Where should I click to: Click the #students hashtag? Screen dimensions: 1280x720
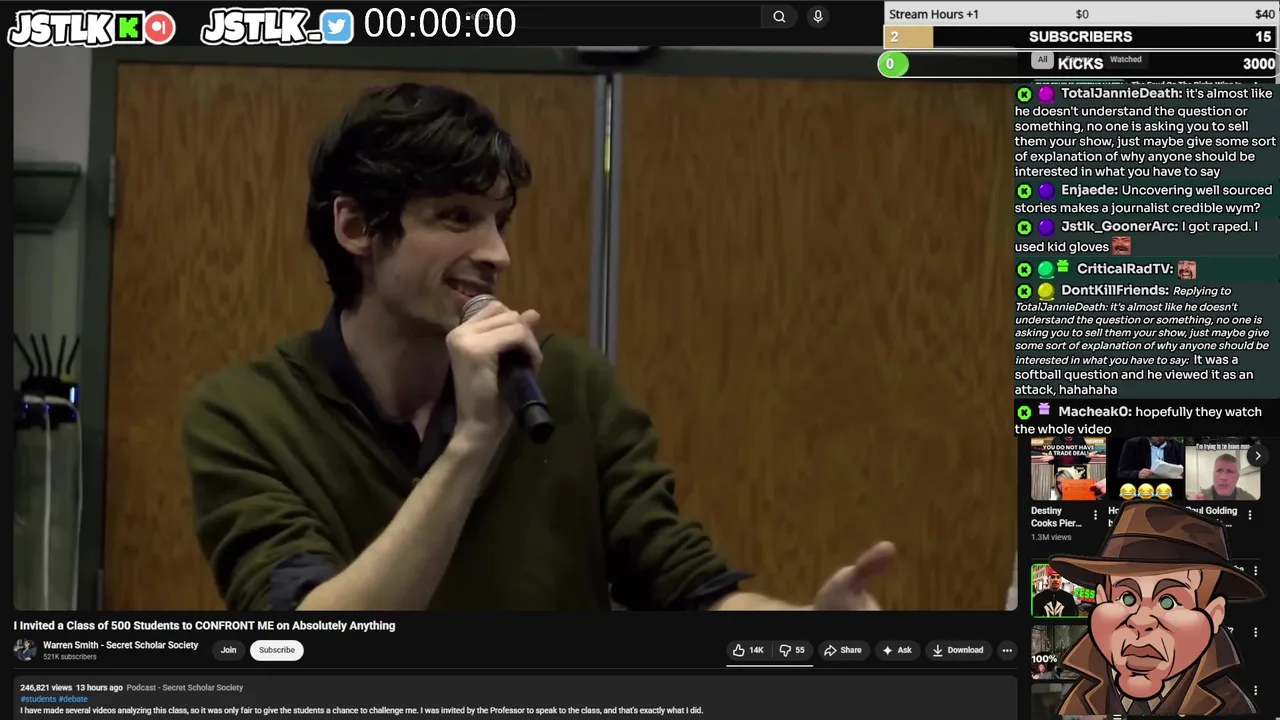click(x=37, y=699)
